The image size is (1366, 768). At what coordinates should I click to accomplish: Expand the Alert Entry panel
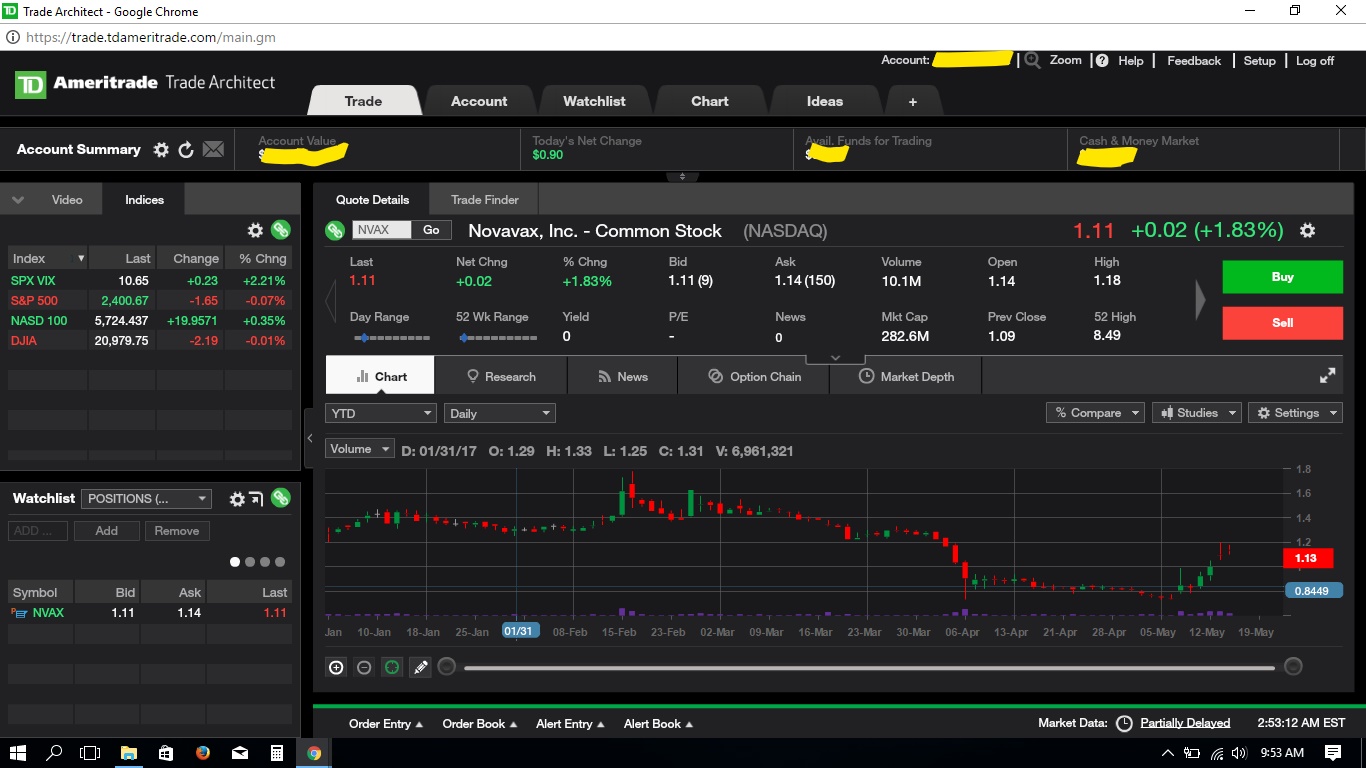coord(571,724)
